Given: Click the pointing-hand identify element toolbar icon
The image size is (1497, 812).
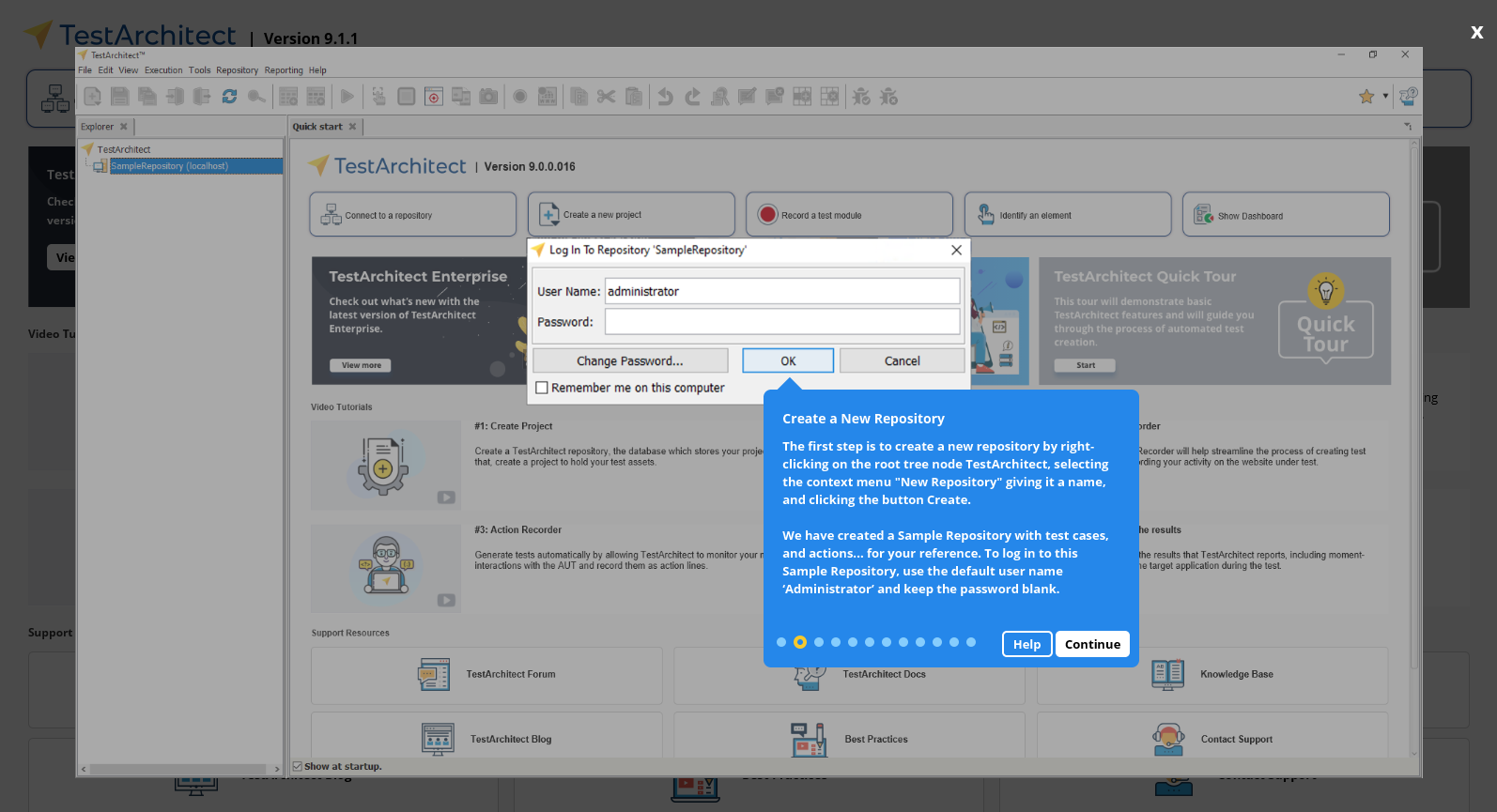Looking at the screenshot, I should coord(379,96).
